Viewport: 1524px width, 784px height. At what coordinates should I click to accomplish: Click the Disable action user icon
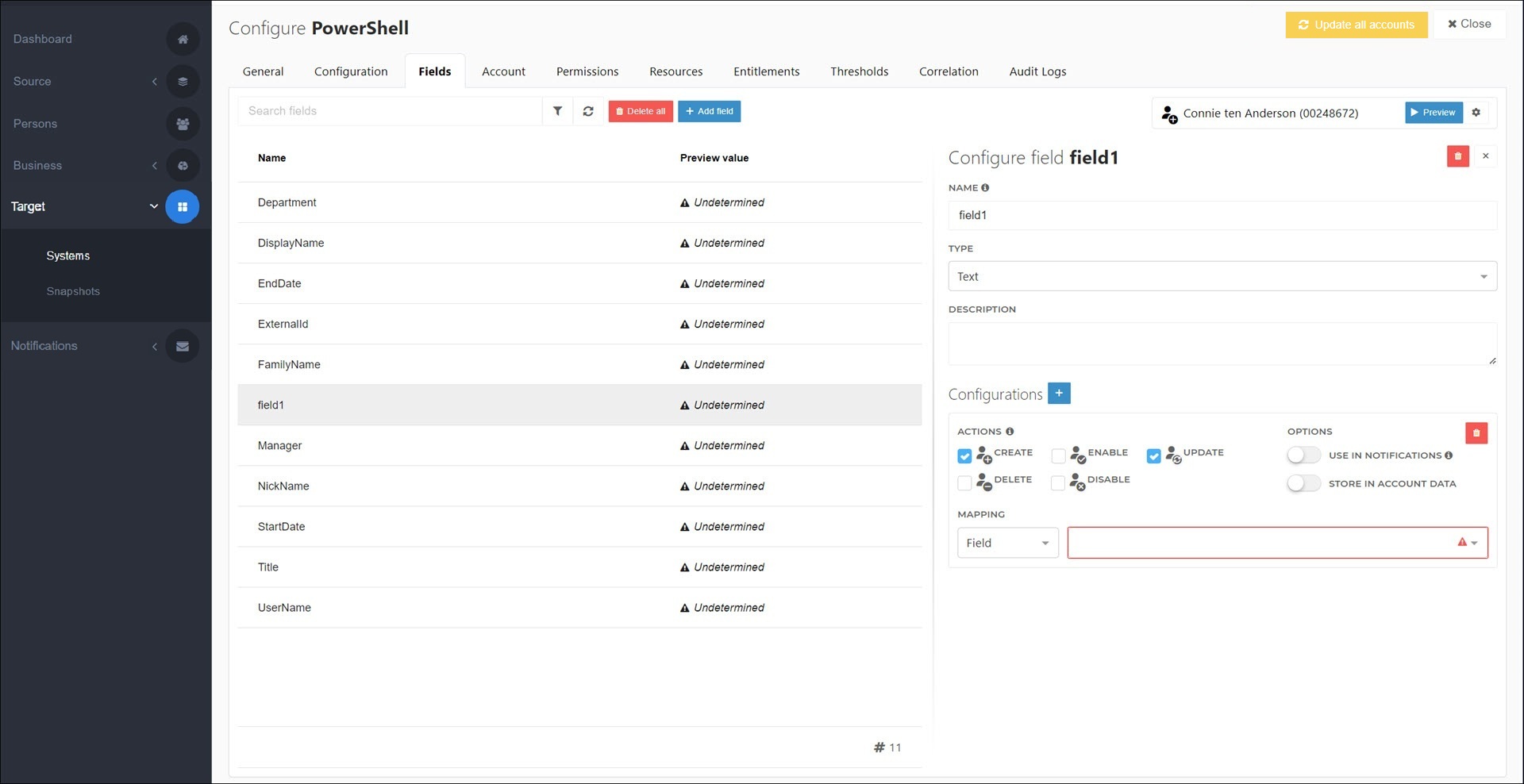[1077, 482]
